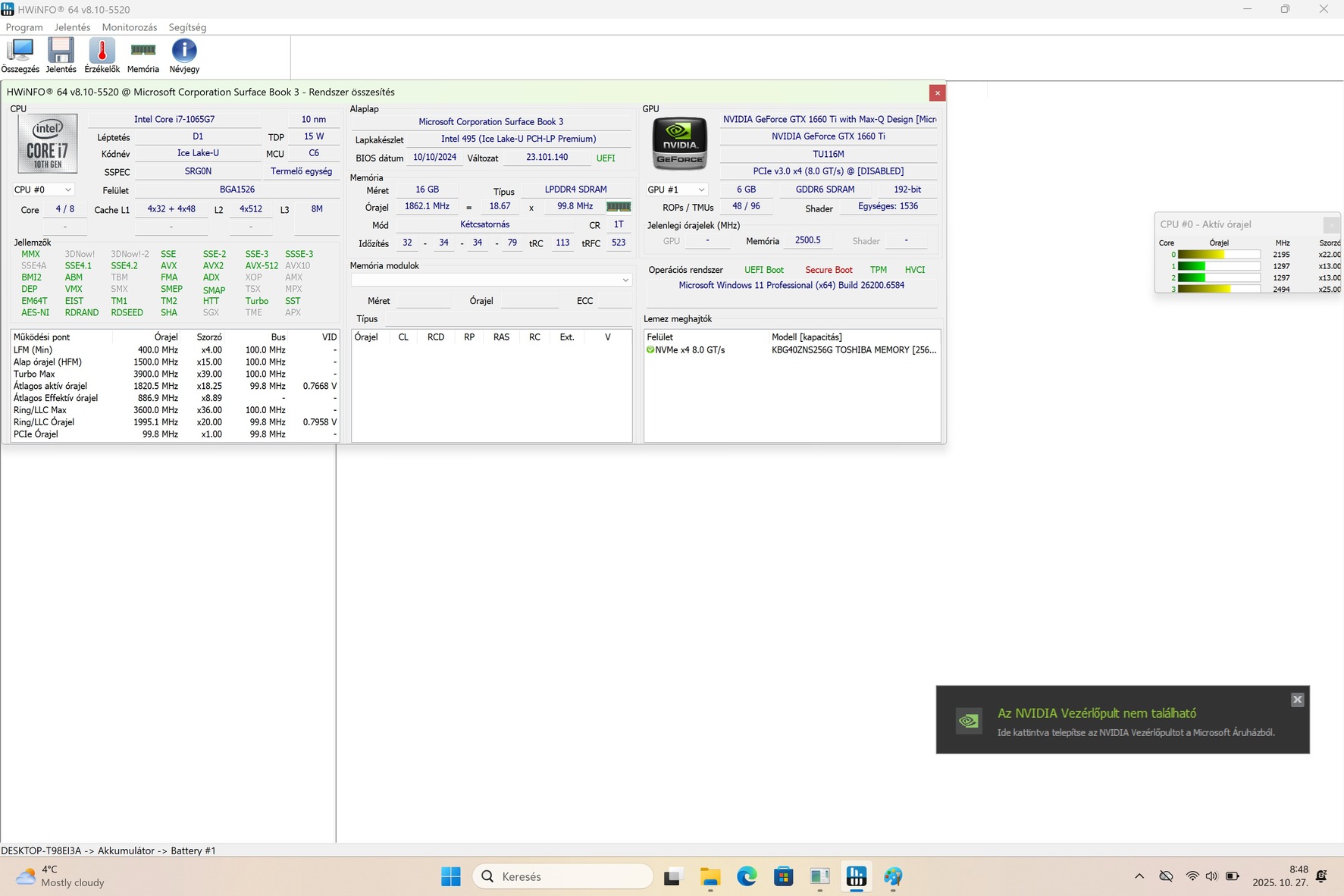
Task: Click the Intel Core i7-1065G7 CPU name
Action: click(x=174, y=119)
